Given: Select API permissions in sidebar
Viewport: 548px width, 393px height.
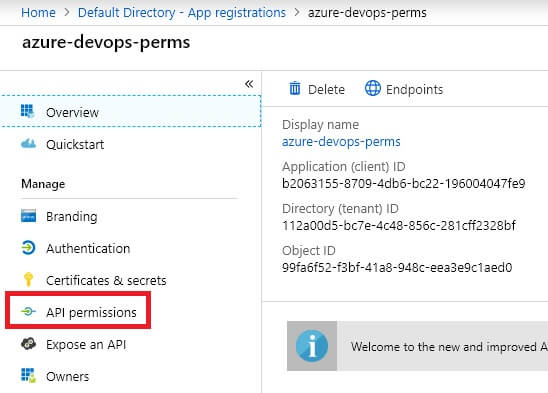Looking at the screenshot, I should click(x=91, y=313).
